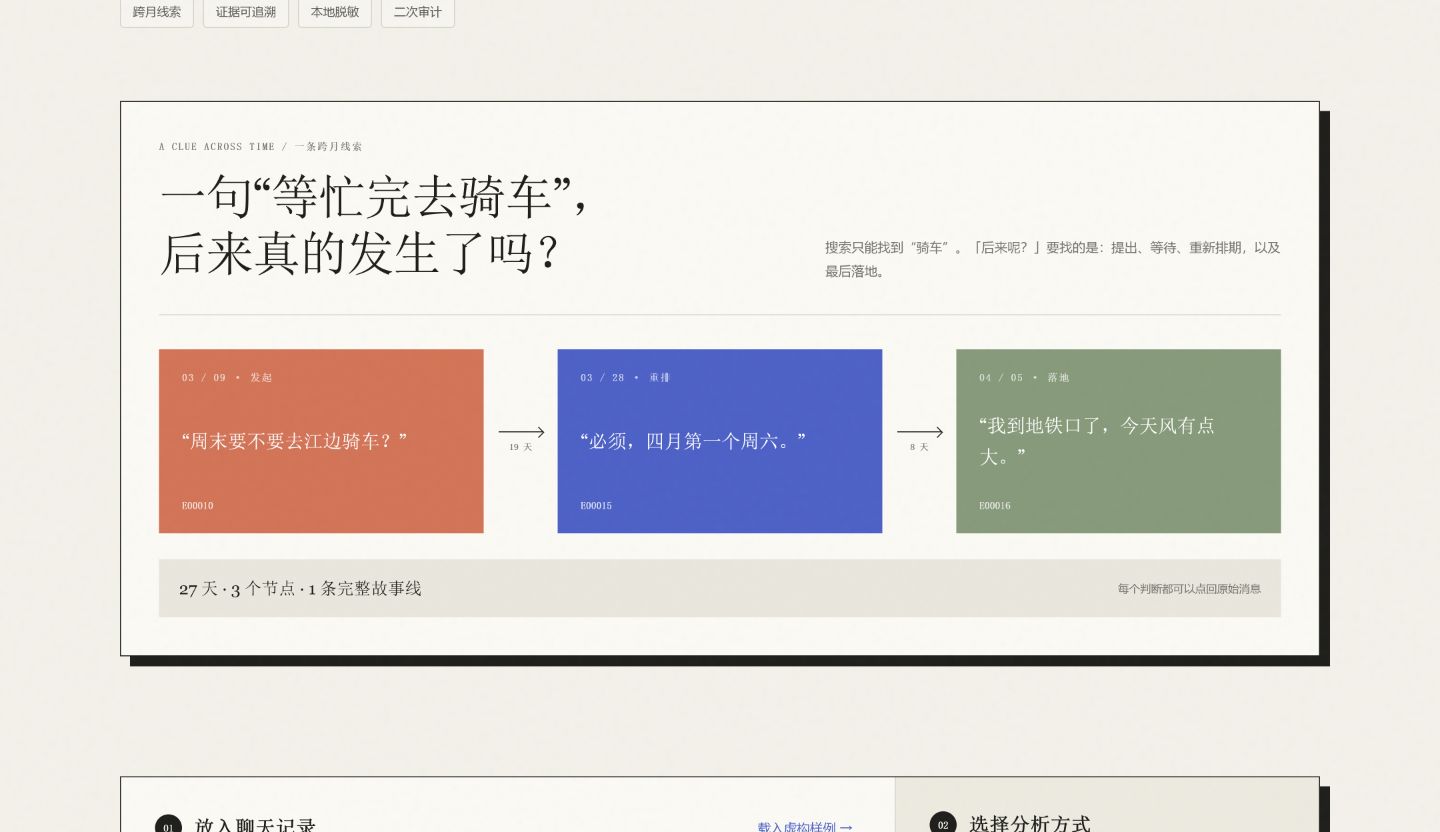Click evidence ID E00010
Image resolution: width=1440 pixels, height=832 pixels.
(197, 506)
